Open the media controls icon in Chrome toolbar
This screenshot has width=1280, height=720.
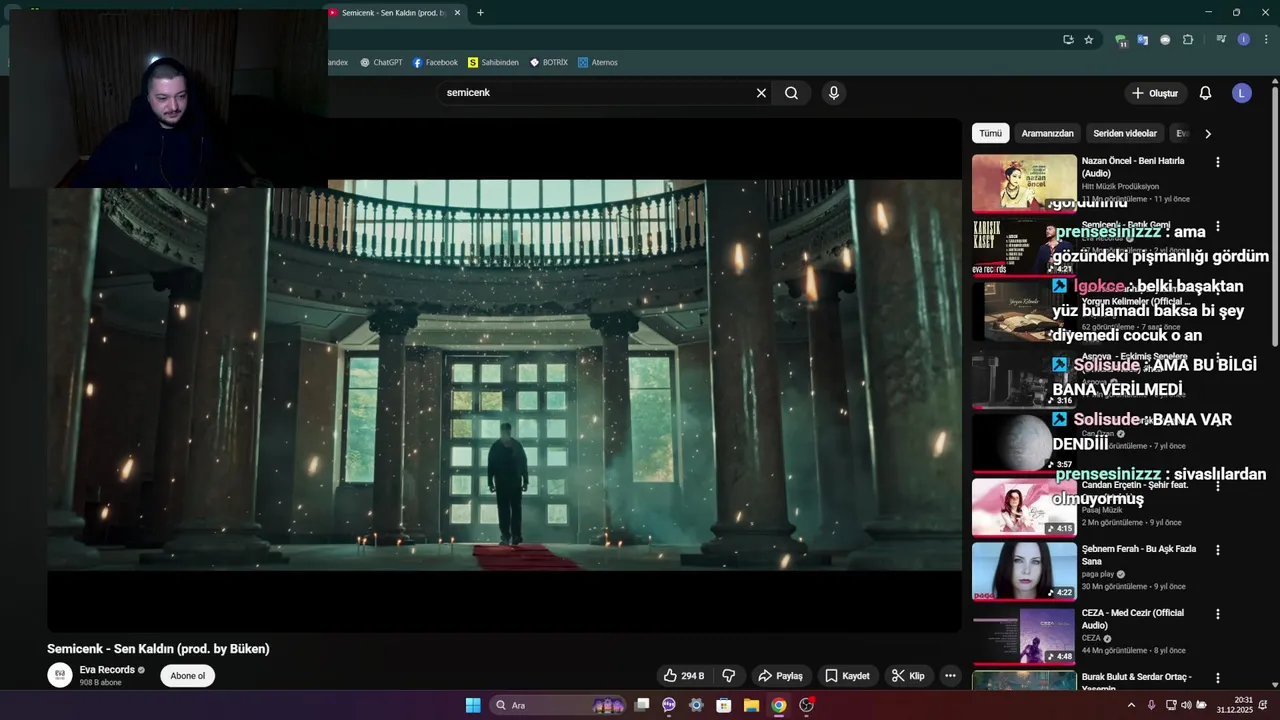[1221, 40]
